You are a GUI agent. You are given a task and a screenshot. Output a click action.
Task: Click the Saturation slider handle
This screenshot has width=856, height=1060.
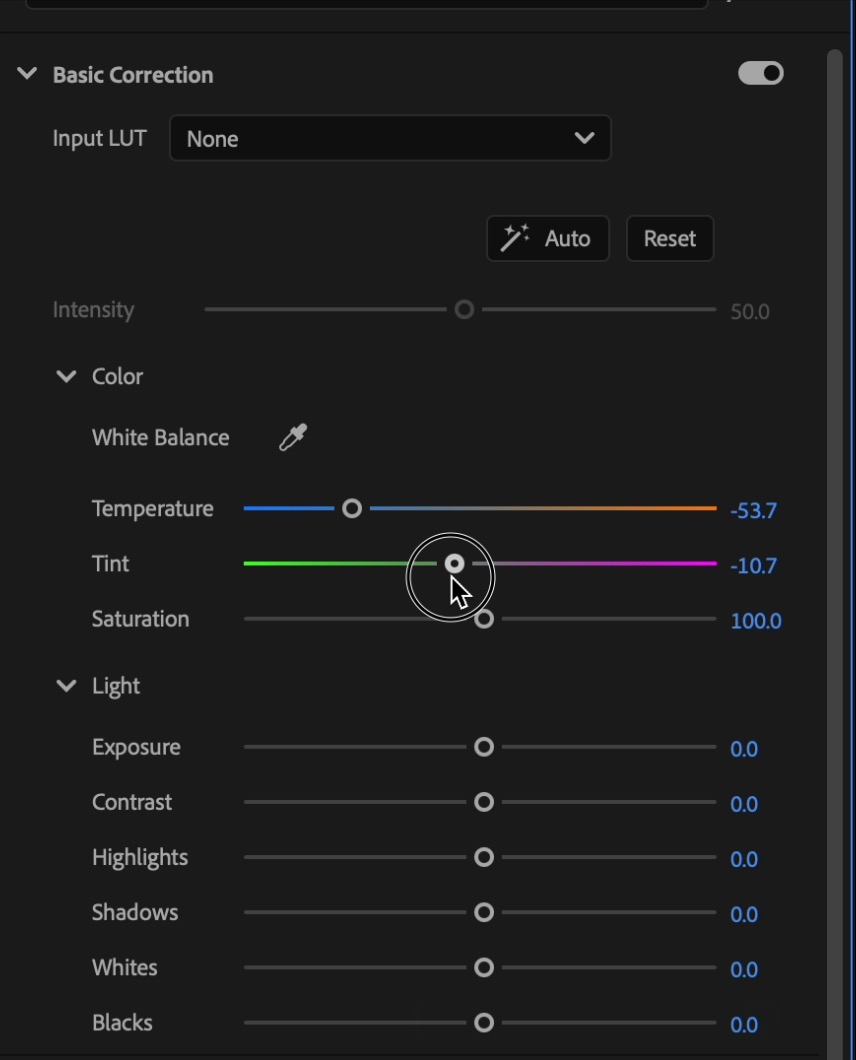coord(484,619)
